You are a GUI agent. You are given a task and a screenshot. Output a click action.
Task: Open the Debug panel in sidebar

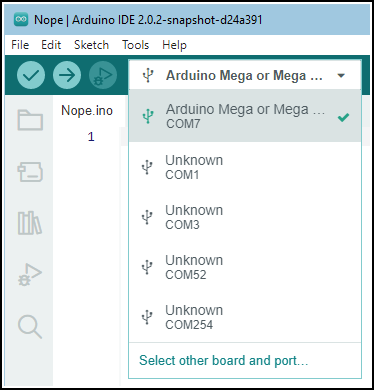[30, 275]
